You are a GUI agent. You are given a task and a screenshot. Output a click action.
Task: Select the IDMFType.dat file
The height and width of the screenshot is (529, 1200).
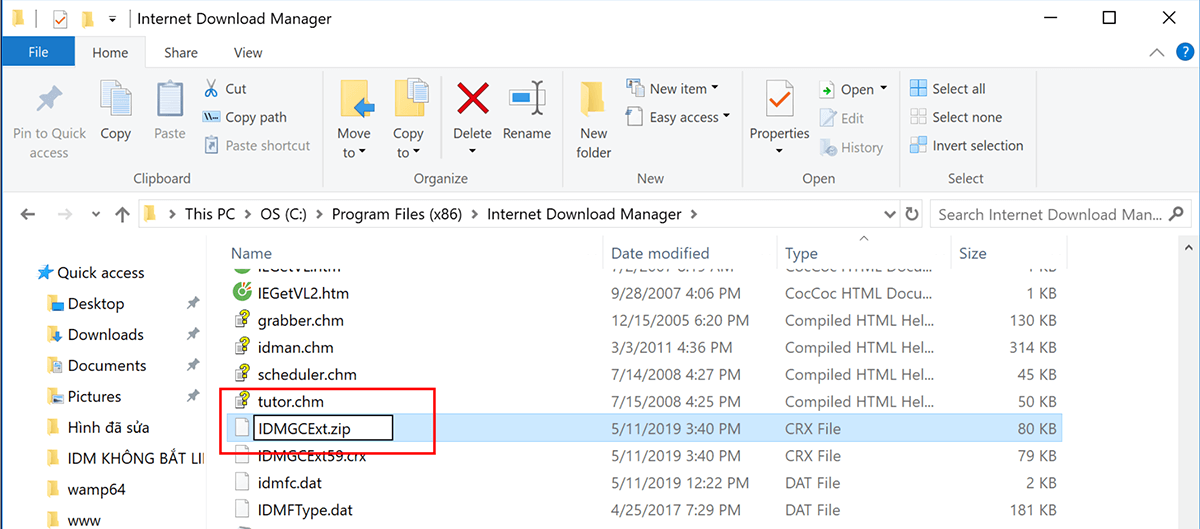[x=305, y=509]
